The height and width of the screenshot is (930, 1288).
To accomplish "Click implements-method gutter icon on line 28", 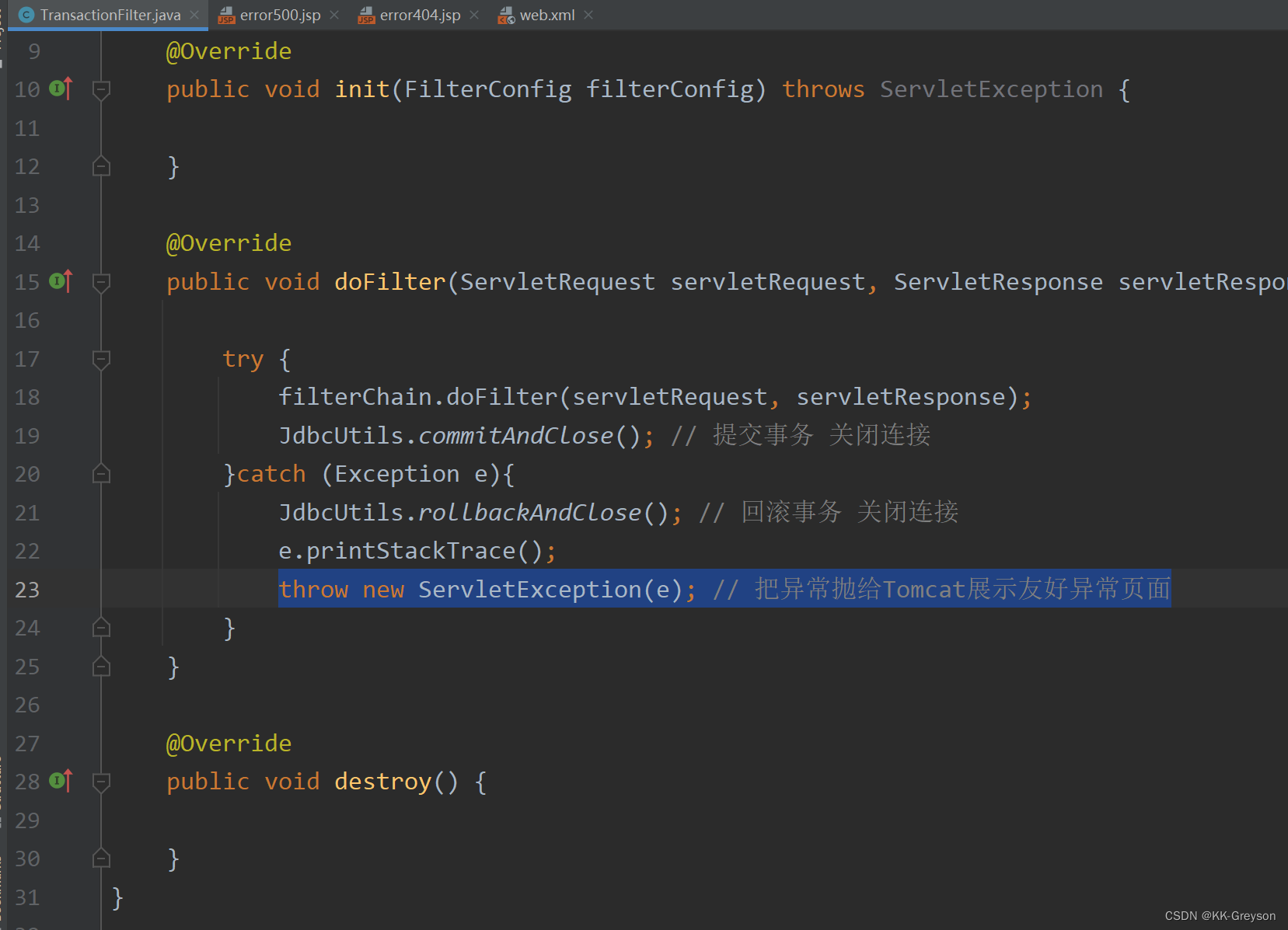I will click(61, 781).
